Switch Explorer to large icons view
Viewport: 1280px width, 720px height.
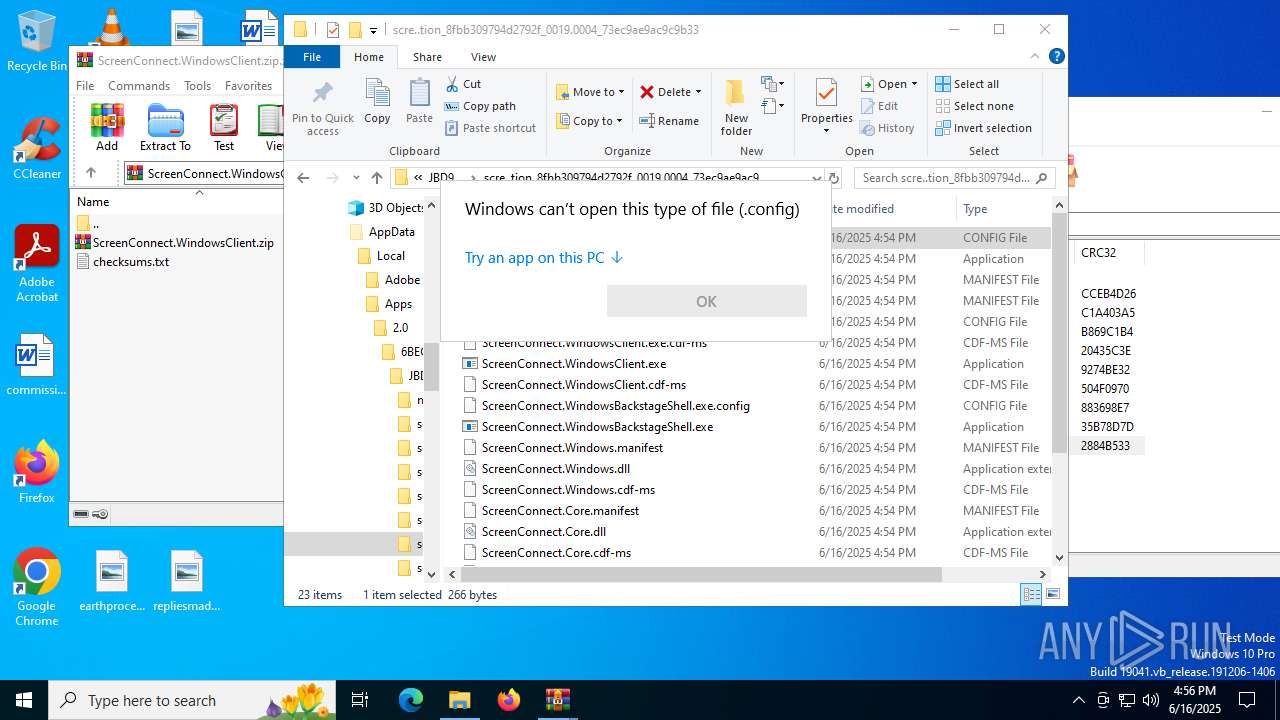1052,594
